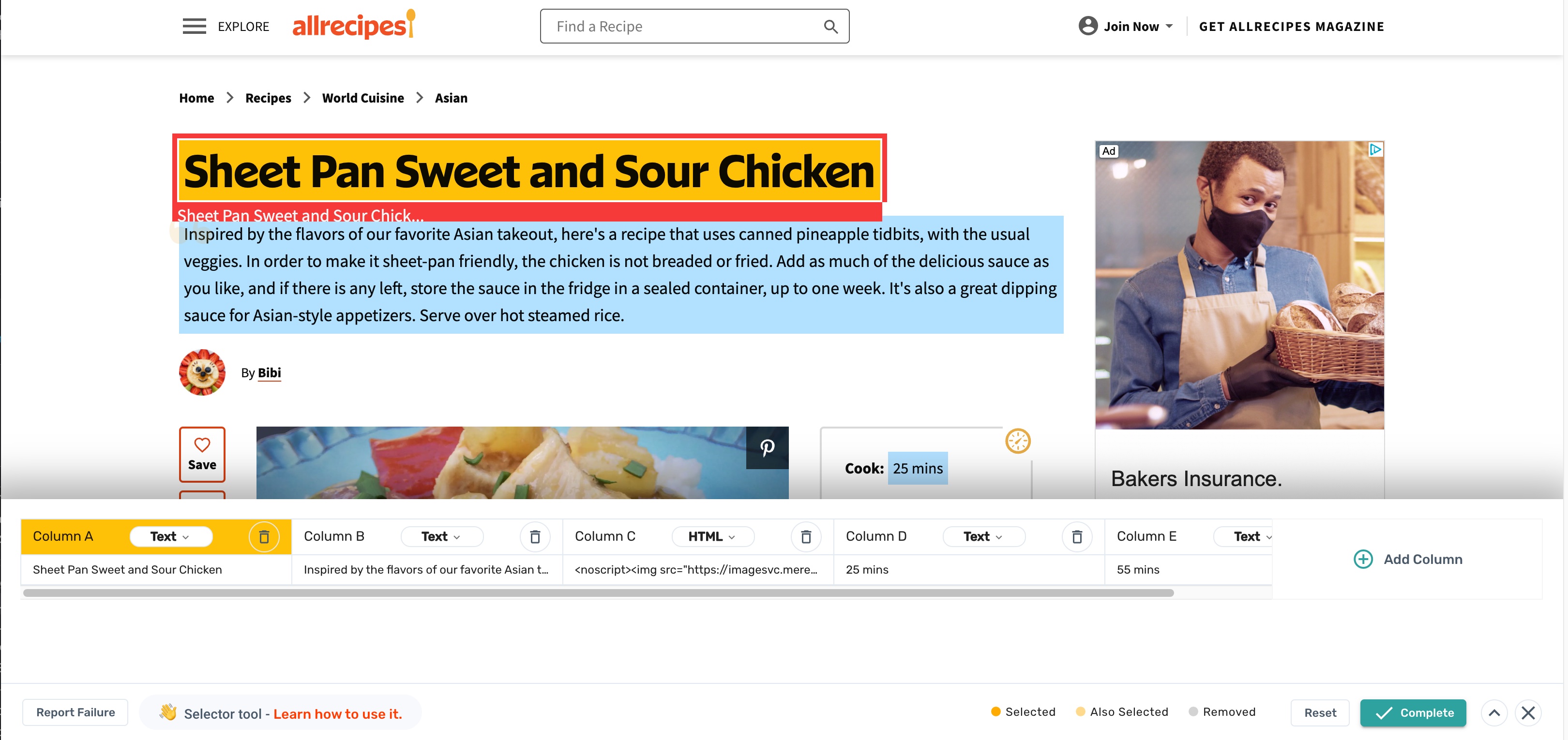Open Column A Text type dropdown

point(170,537)
